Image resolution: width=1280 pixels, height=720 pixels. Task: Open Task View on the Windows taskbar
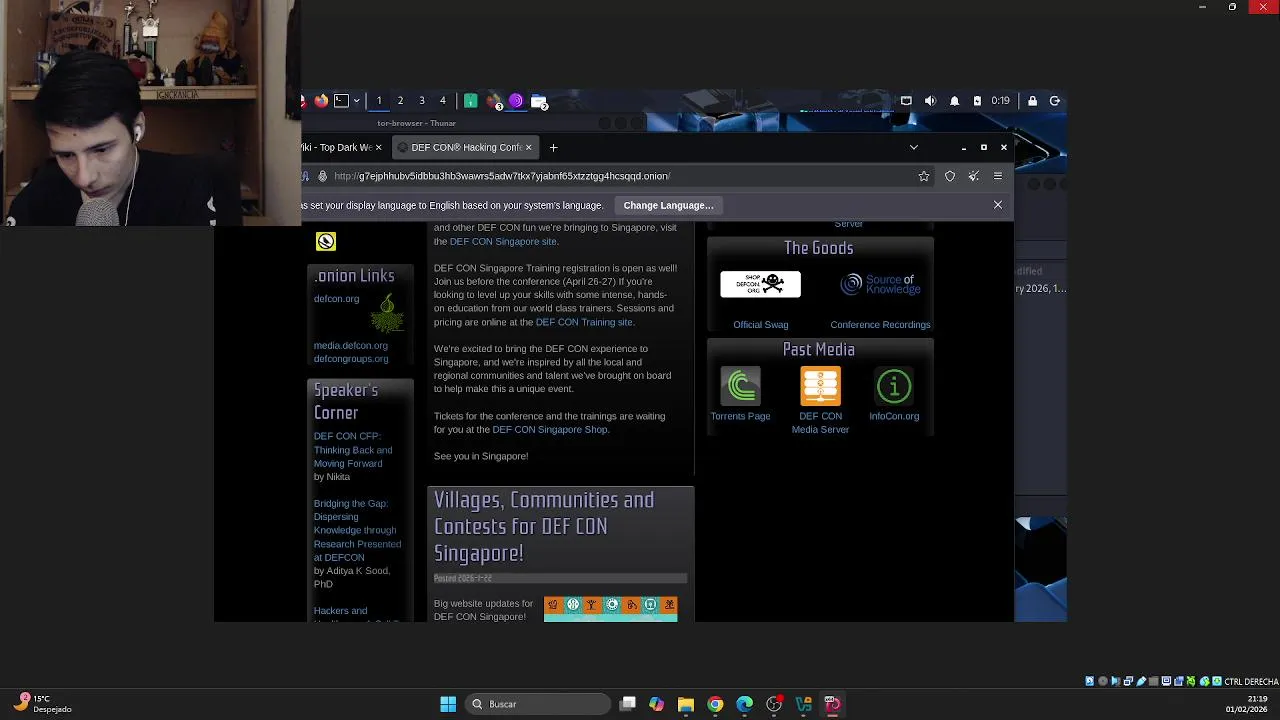click(628, 704)
